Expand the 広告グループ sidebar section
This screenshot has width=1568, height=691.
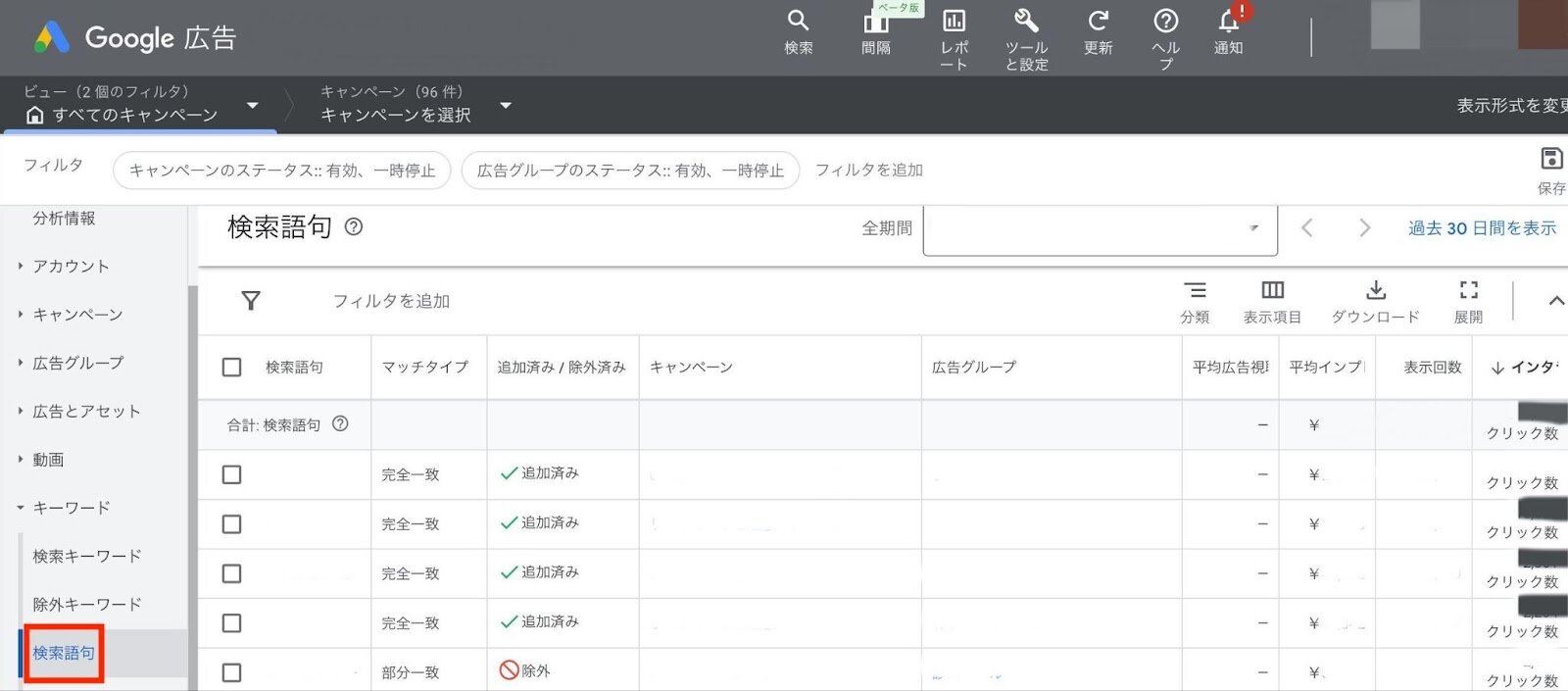click(78, 363)
